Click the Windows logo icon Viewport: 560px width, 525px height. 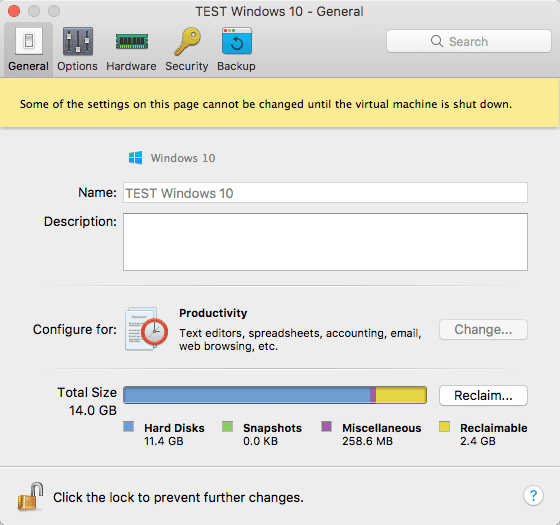135,158
